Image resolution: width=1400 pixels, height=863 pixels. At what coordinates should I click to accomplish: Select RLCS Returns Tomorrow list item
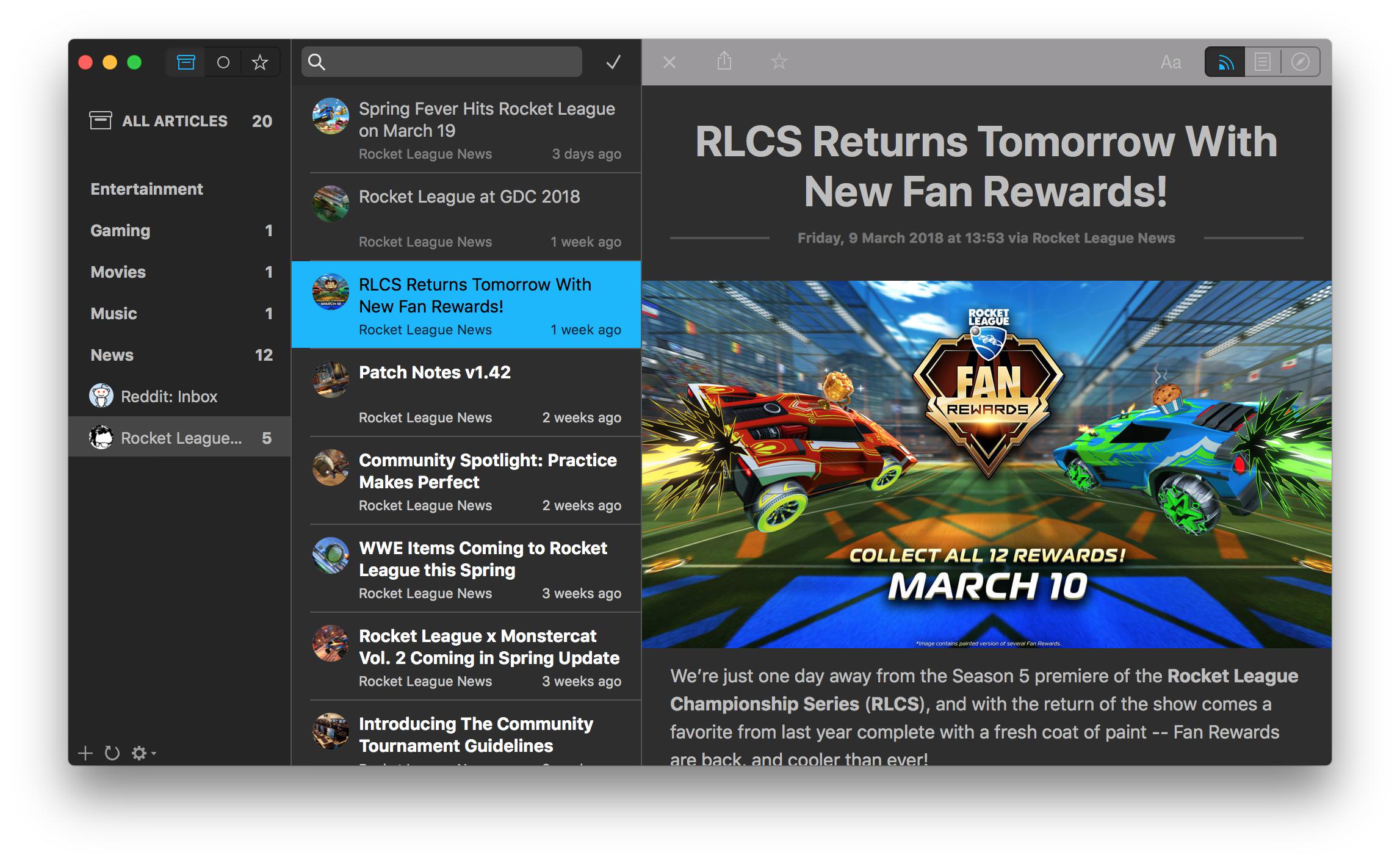(x=467, y=305)
